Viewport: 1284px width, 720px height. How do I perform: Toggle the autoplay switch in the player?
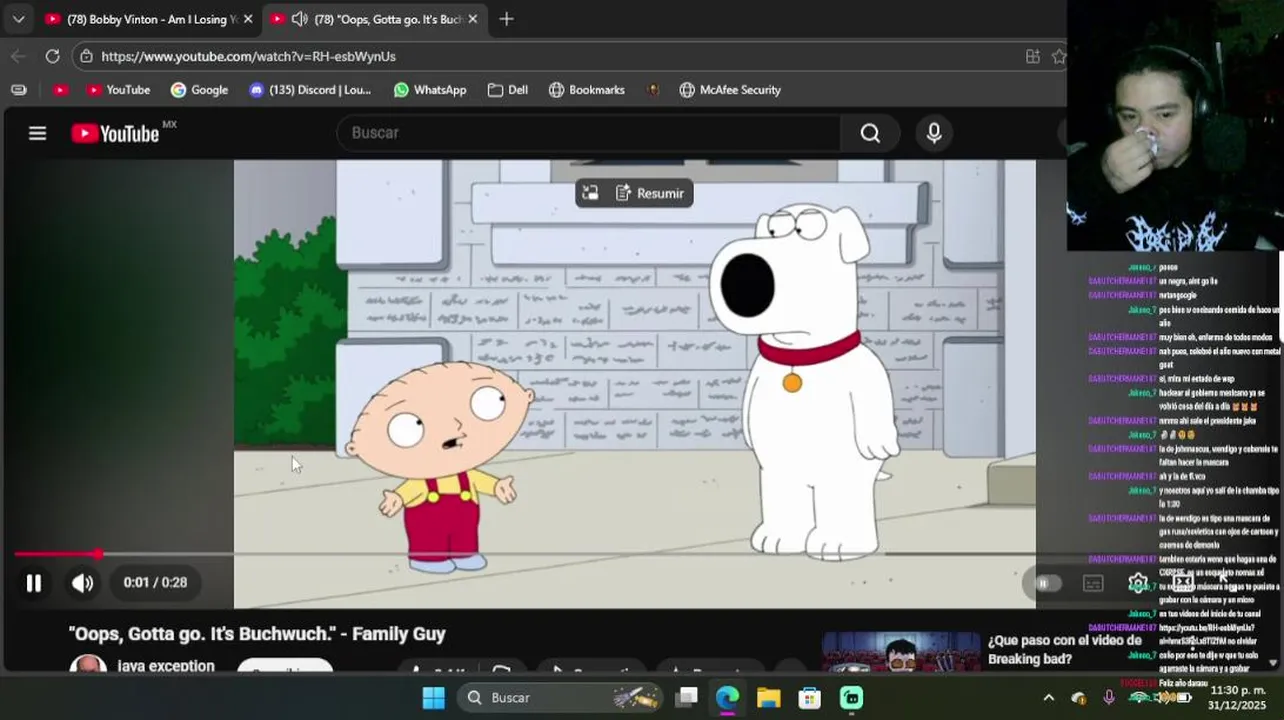pyautogui.click(x=1046, y=583)
